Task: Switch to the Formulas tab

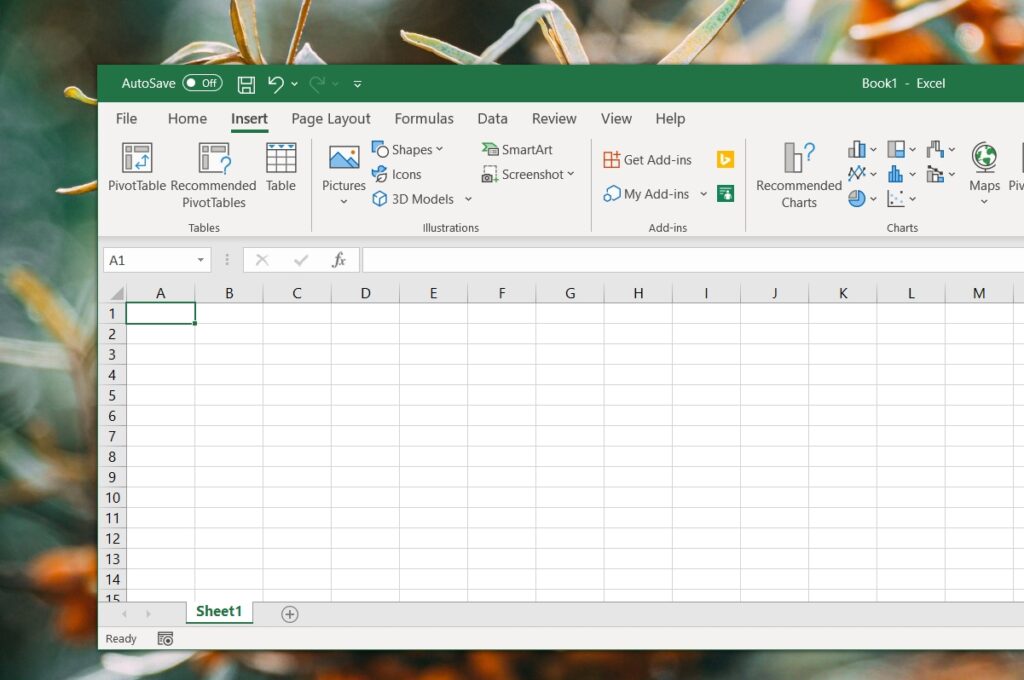Action: tap(424, 118)
